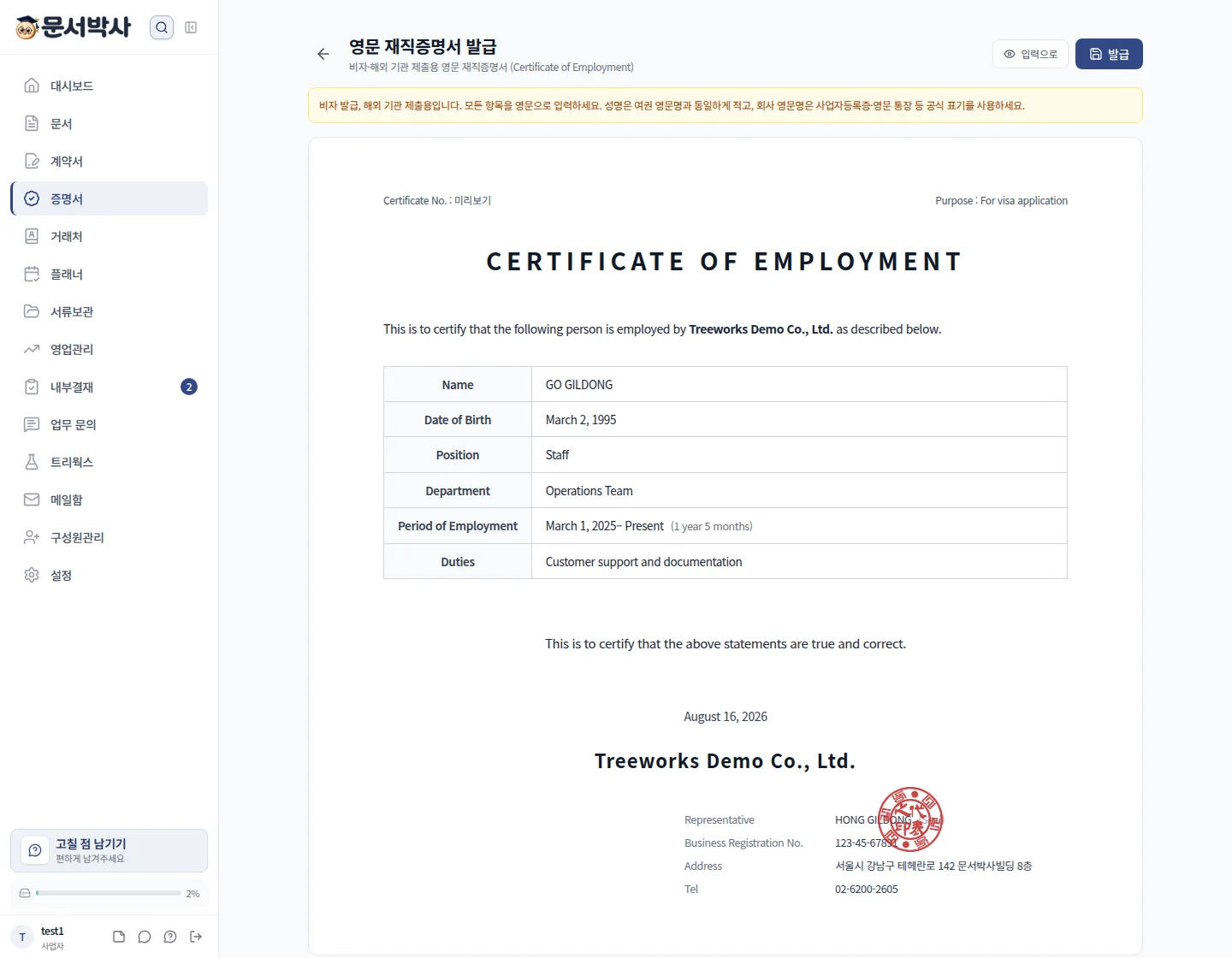Image resolution: width=1232 pixels, height=958 pixels.
Task: Open the 문서 menu item
Action: [110, 123]
